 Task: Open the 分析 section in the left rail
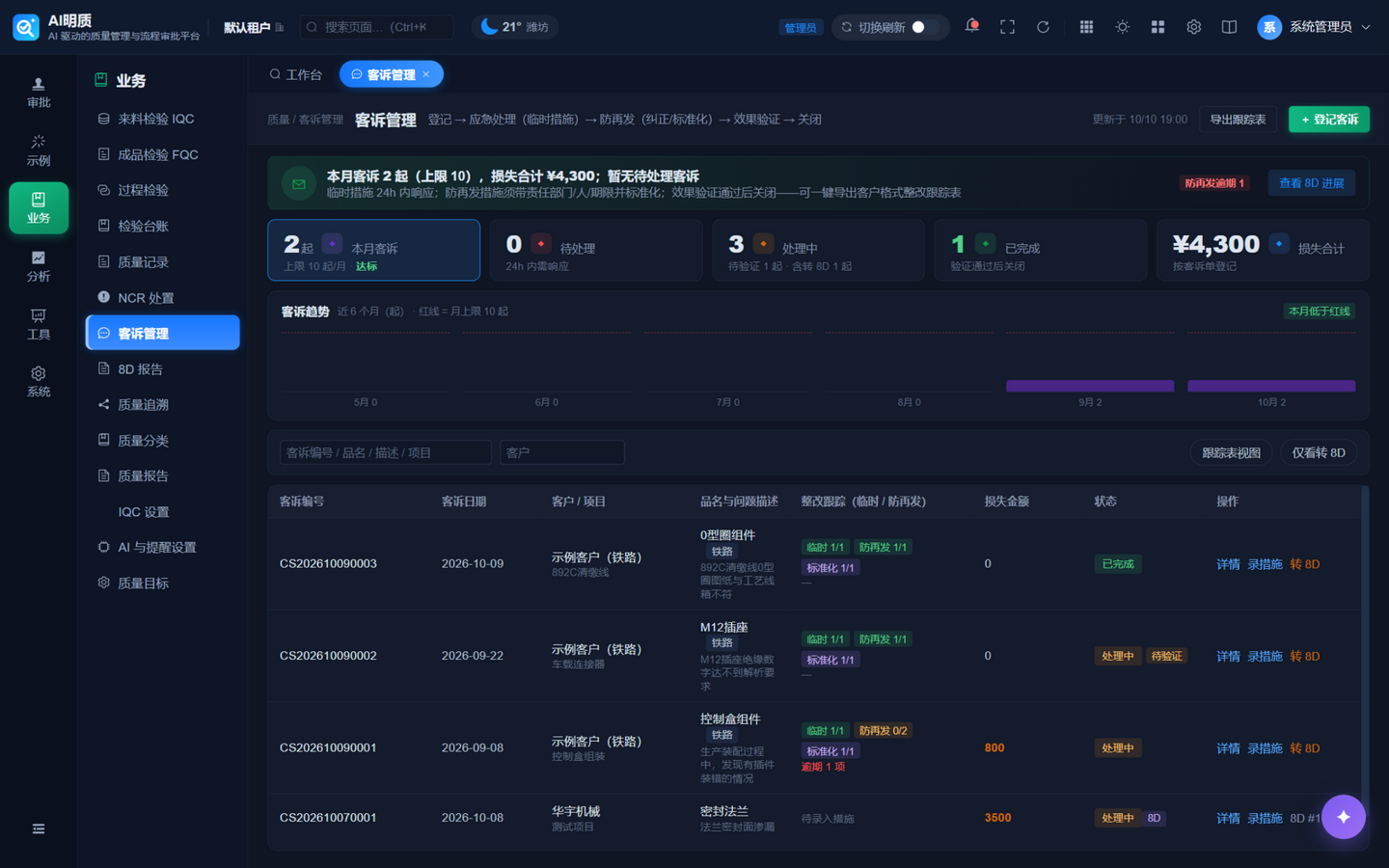[39, 266]
